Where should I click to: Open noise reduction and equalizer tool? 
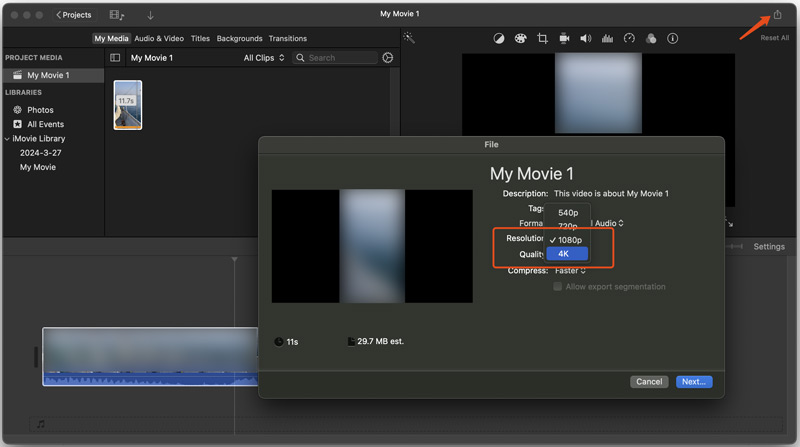click(x=607, y=38)
